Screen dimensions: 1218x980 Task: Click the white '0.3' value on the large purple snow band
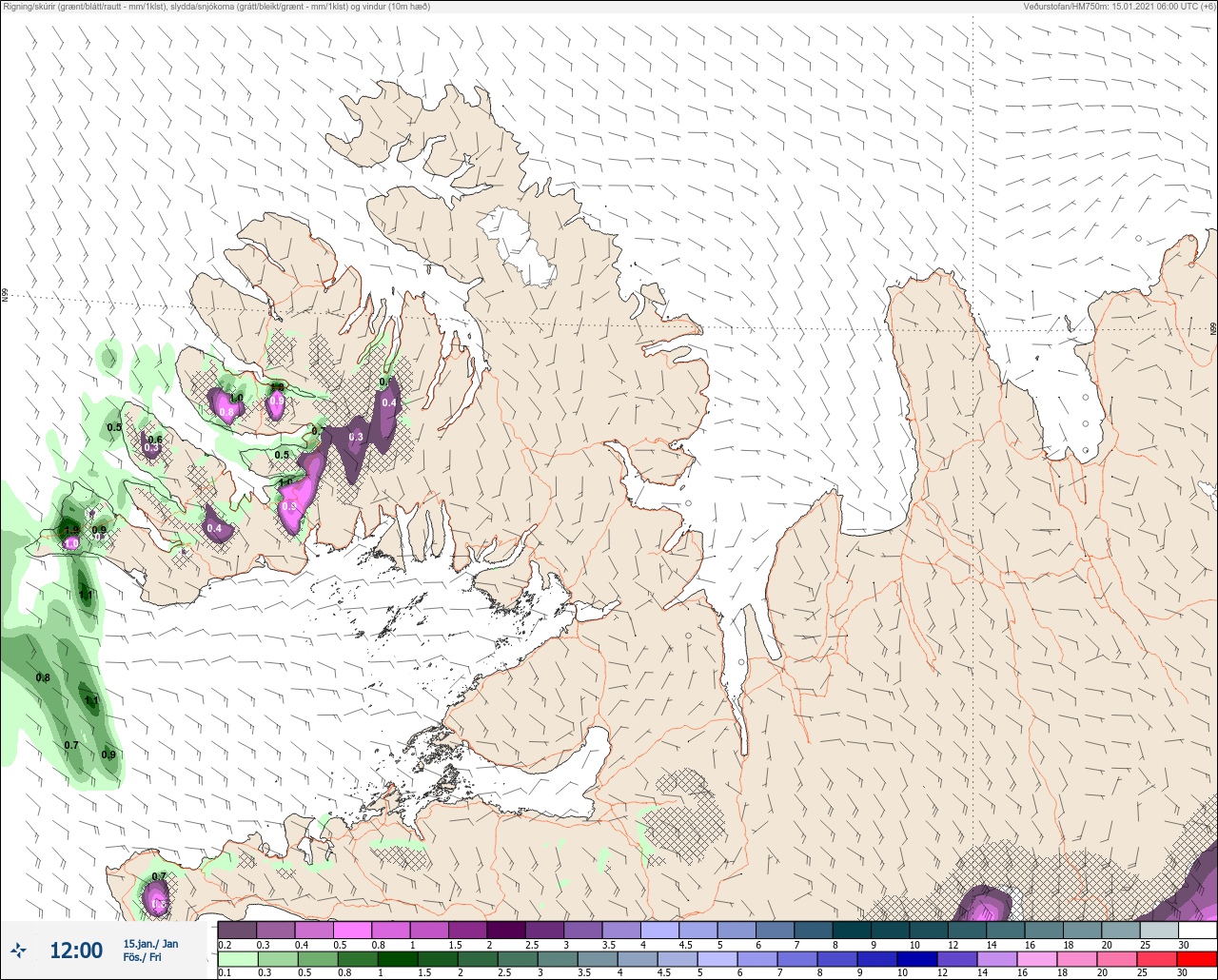tap(356, 437)
